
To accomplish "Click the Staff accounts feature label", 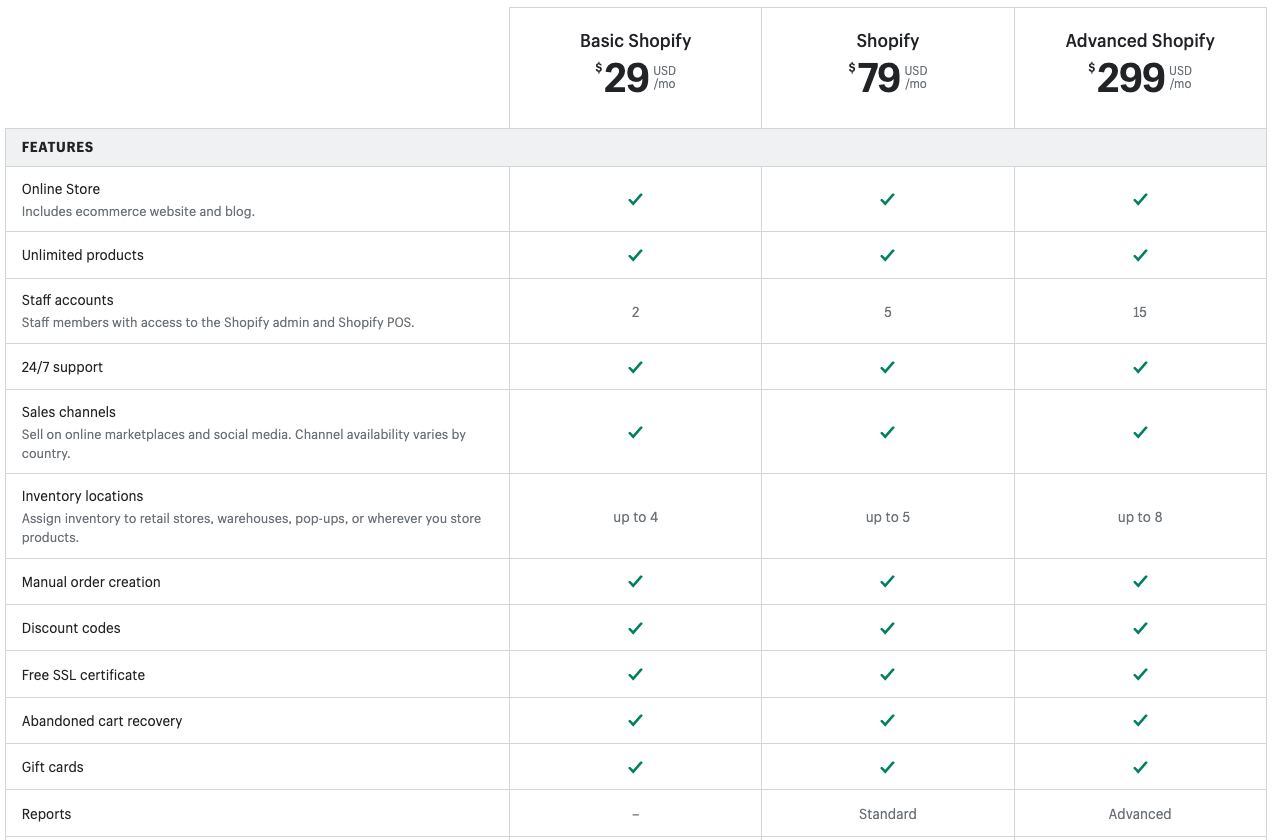I will [x=68, y=300].
